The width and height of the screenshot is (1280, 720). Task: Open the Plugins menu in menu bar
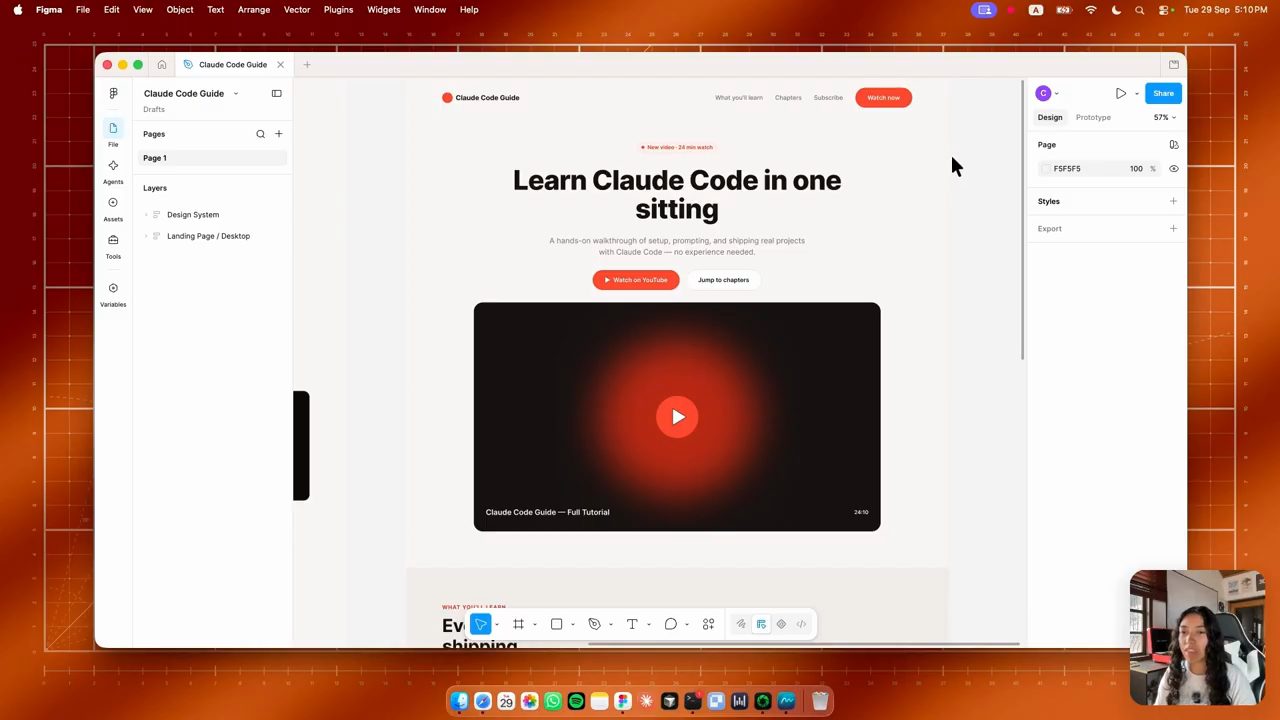[x=338, y=10]
